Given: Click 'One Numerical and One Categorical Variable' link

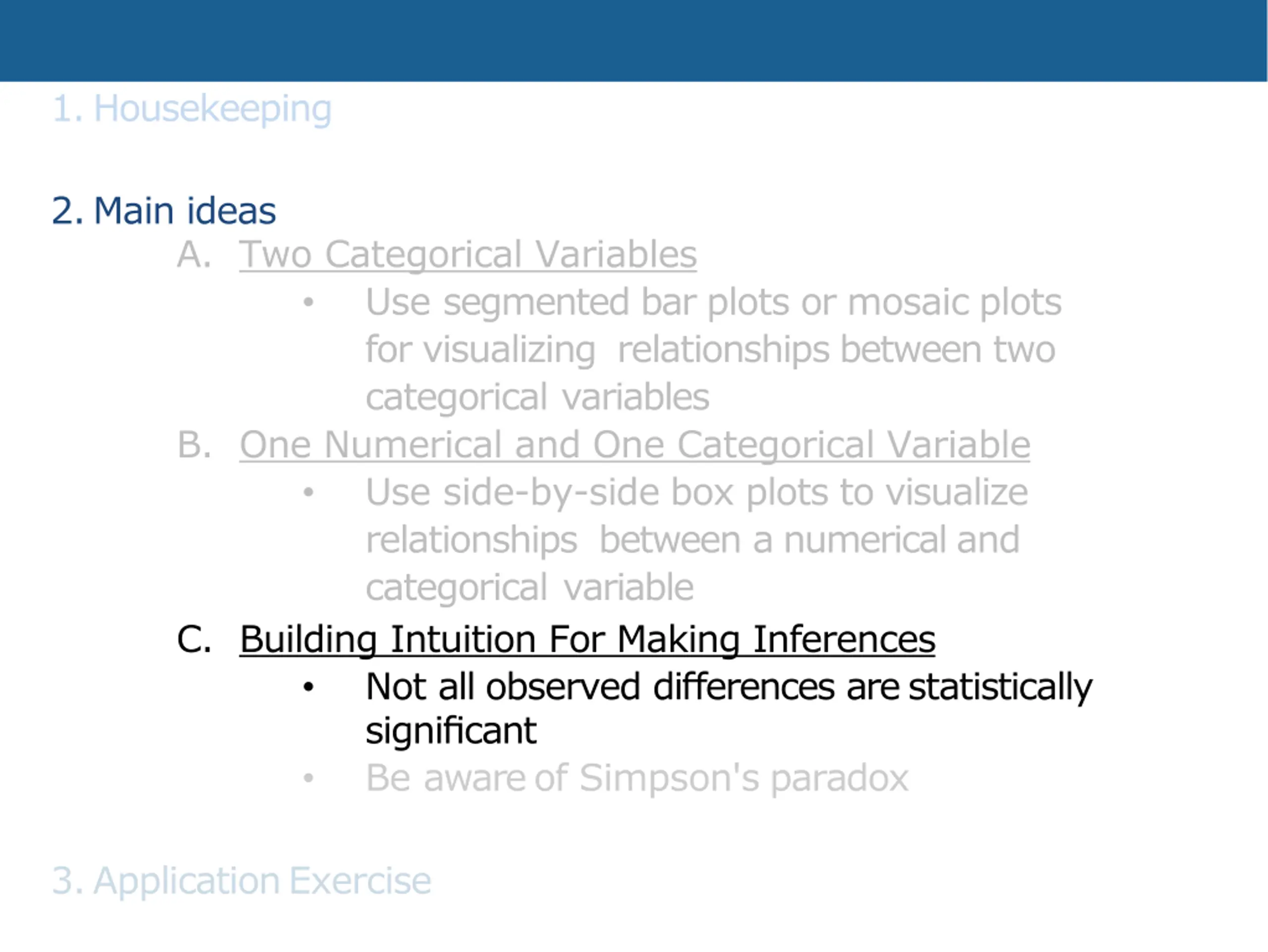Looking at the screenshot, I should (x=634, y=444).
